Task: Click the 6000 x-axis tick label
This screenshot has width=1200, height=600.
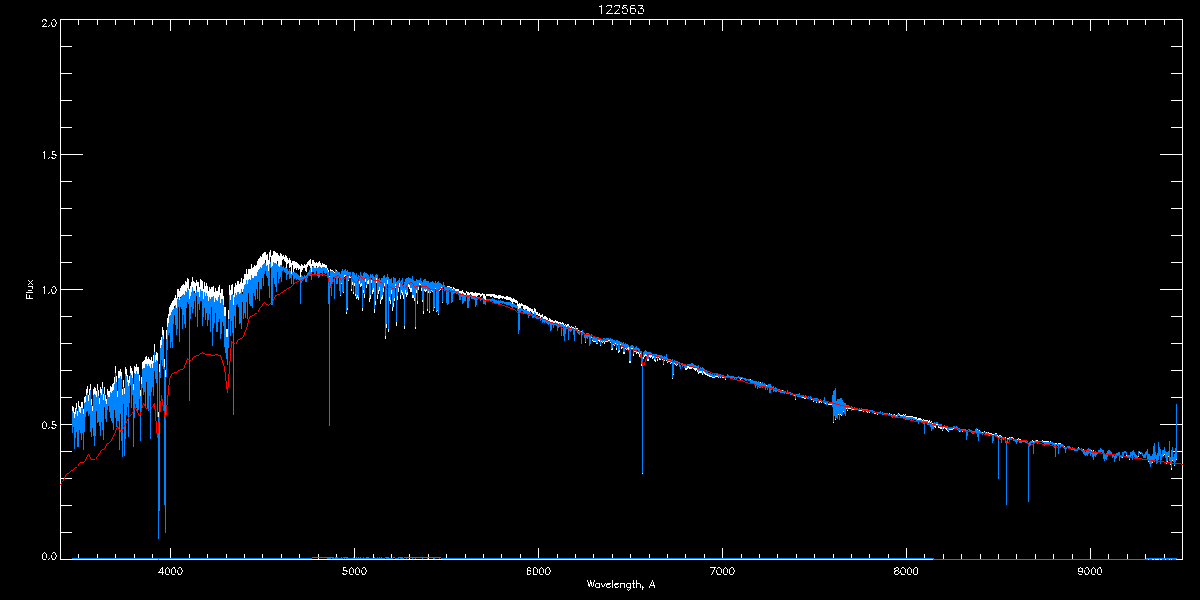Action: [x=539, y=571]
